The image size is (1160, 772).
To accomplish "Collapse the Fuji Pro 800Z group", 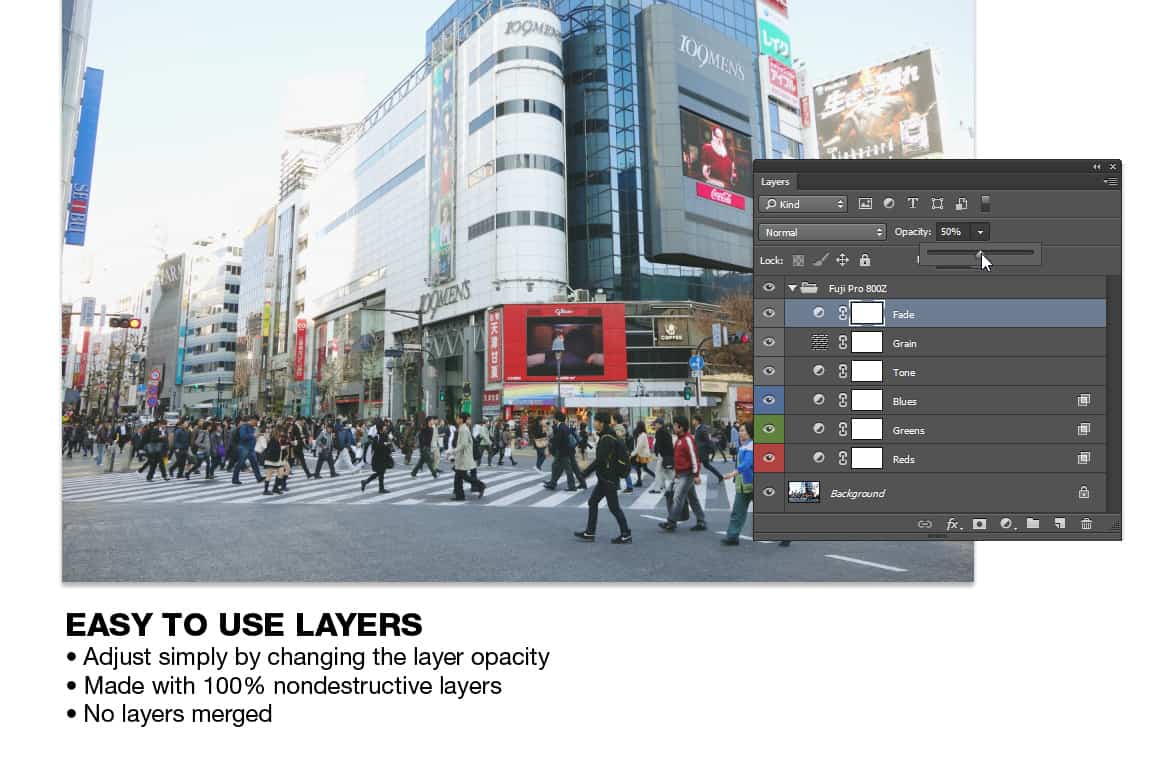I will coord(792,288).
